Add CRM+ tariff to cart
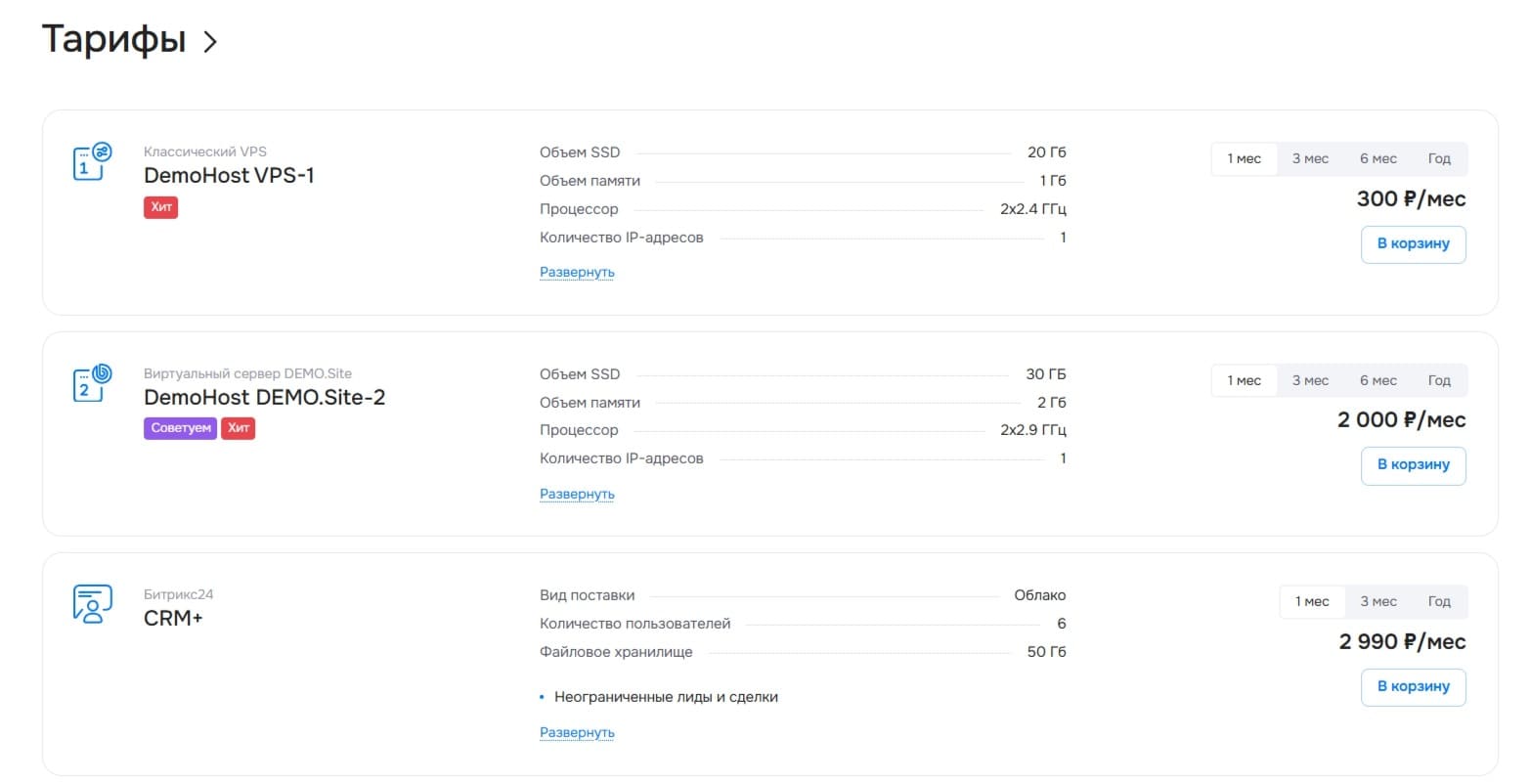 [x=1413, y=687]
